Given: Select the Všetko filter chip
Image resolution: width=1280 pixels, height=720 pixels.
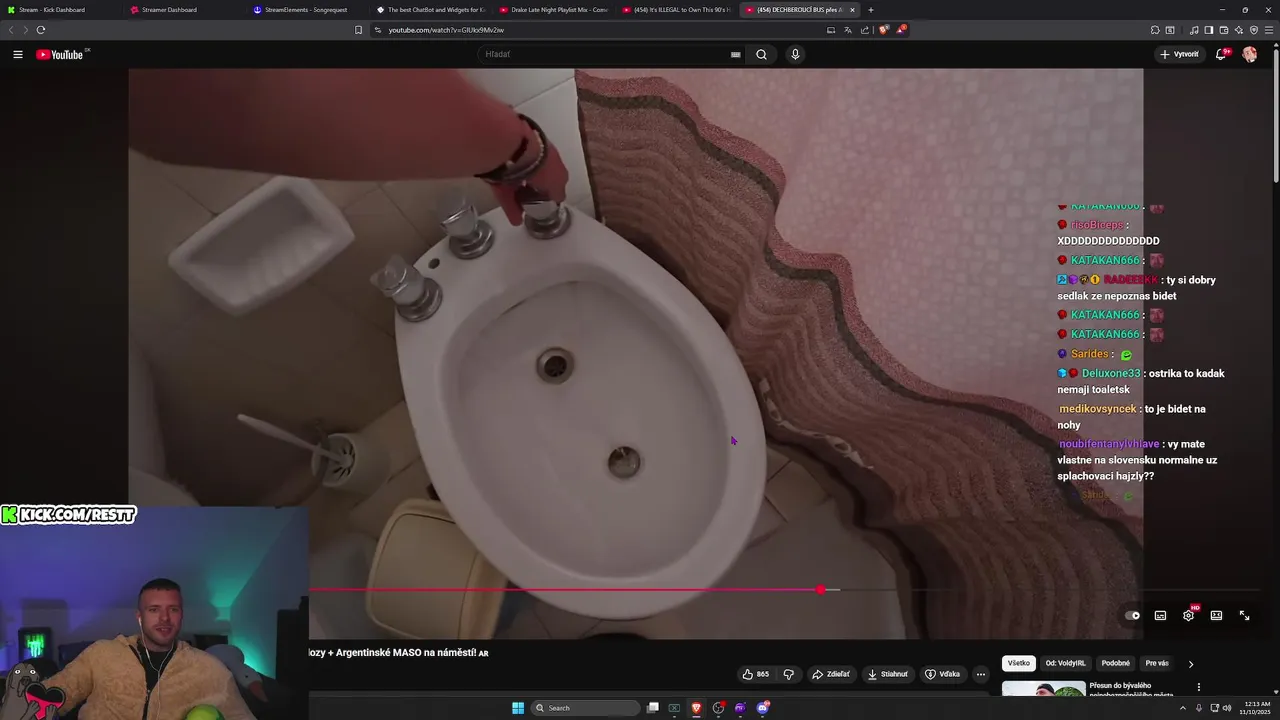Looking at the screenshot, I should (x=1018, y=663).
